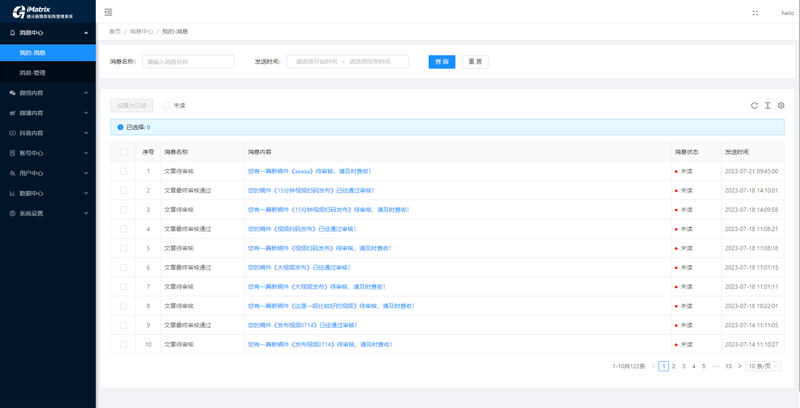Expand the 微信内容 sidebar menu
The width and height of the screenshot is (800, 408).
click(47, 93)
